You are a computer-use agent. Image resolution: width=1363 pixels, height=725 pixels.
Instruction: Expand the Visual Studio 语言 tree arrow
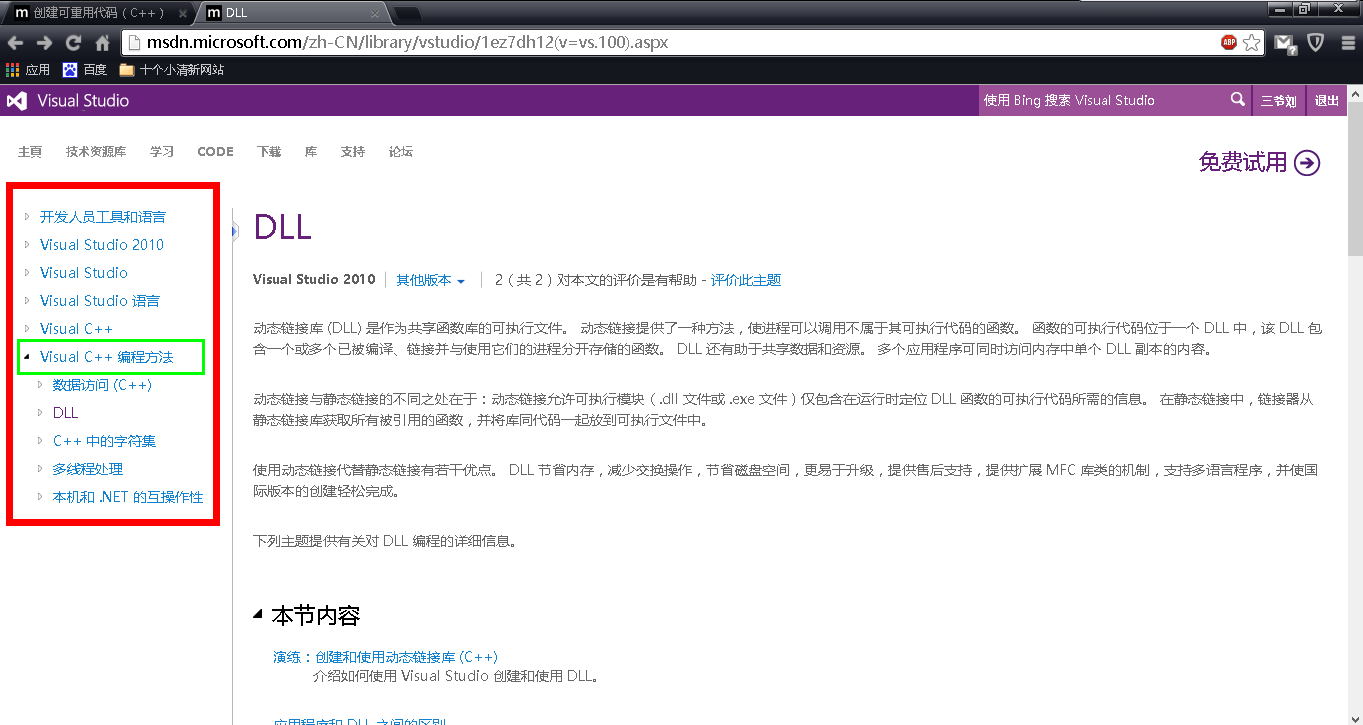click(x=27, y=300)
